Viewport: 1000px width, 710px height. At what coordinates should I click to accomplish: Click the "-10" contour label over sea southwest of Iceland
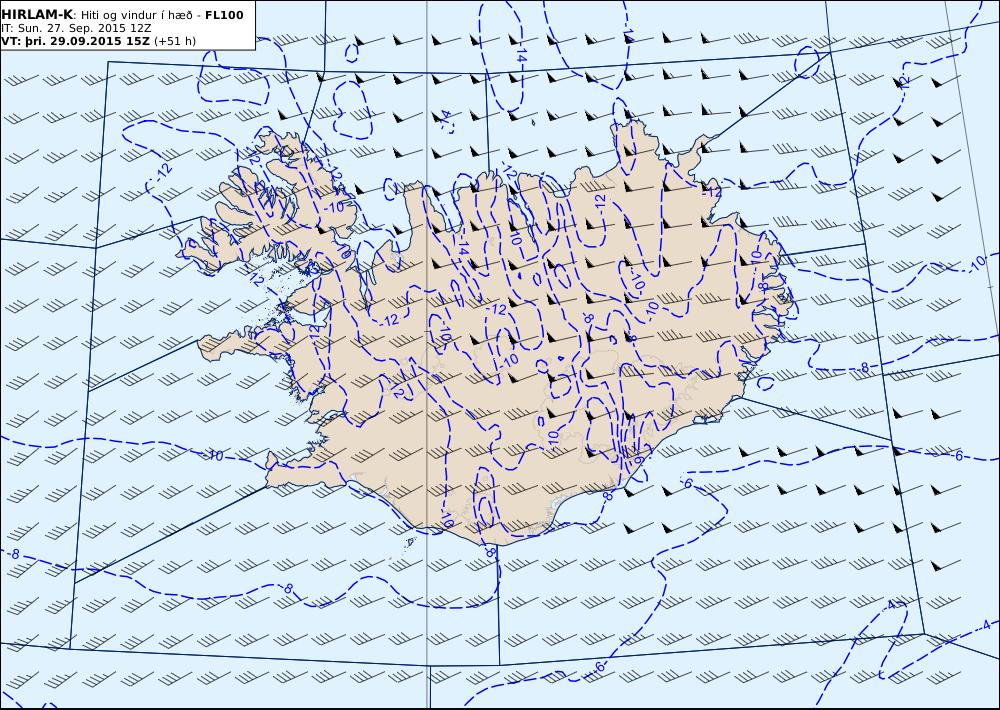[x=214, y=455]
